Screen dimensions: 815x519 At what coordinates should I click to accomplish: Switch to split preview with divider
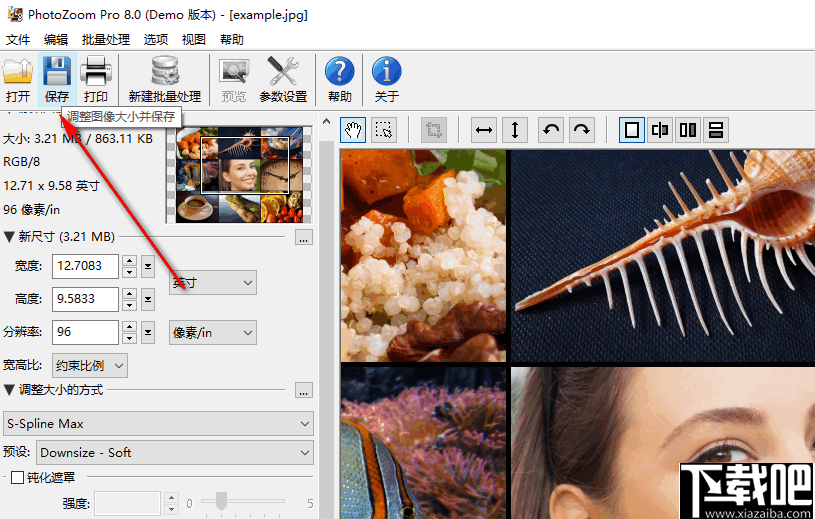660,130
